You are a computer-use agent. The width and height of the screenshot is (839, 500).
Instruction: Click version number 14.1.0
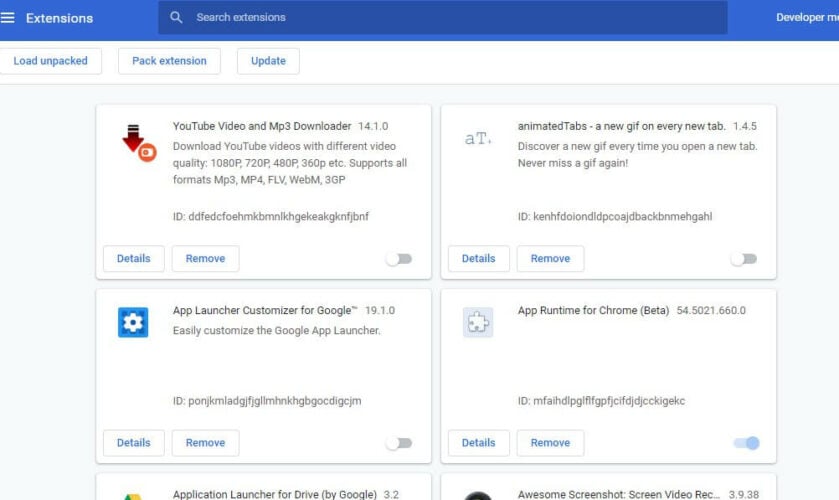point(373,126)
